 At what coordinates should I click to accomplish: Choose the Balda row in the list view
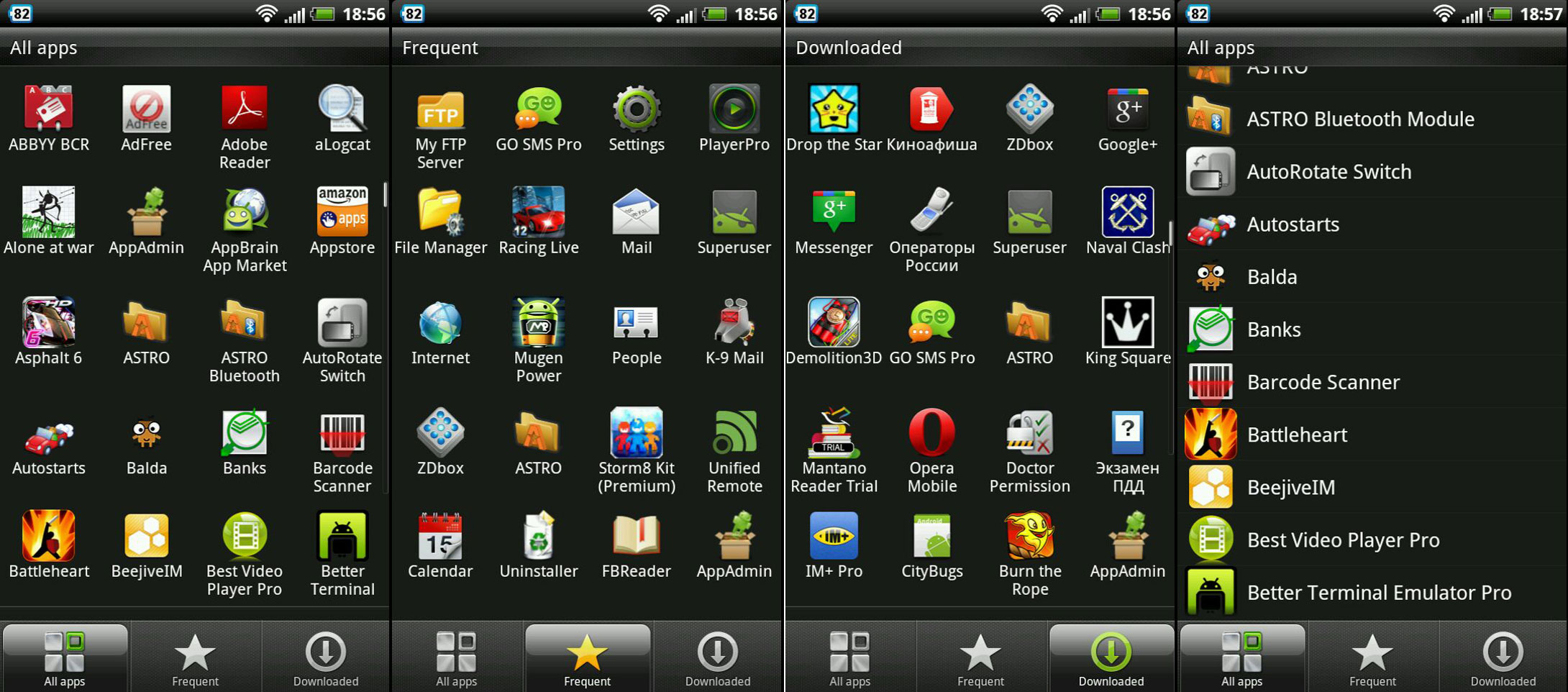[1372, 276]
